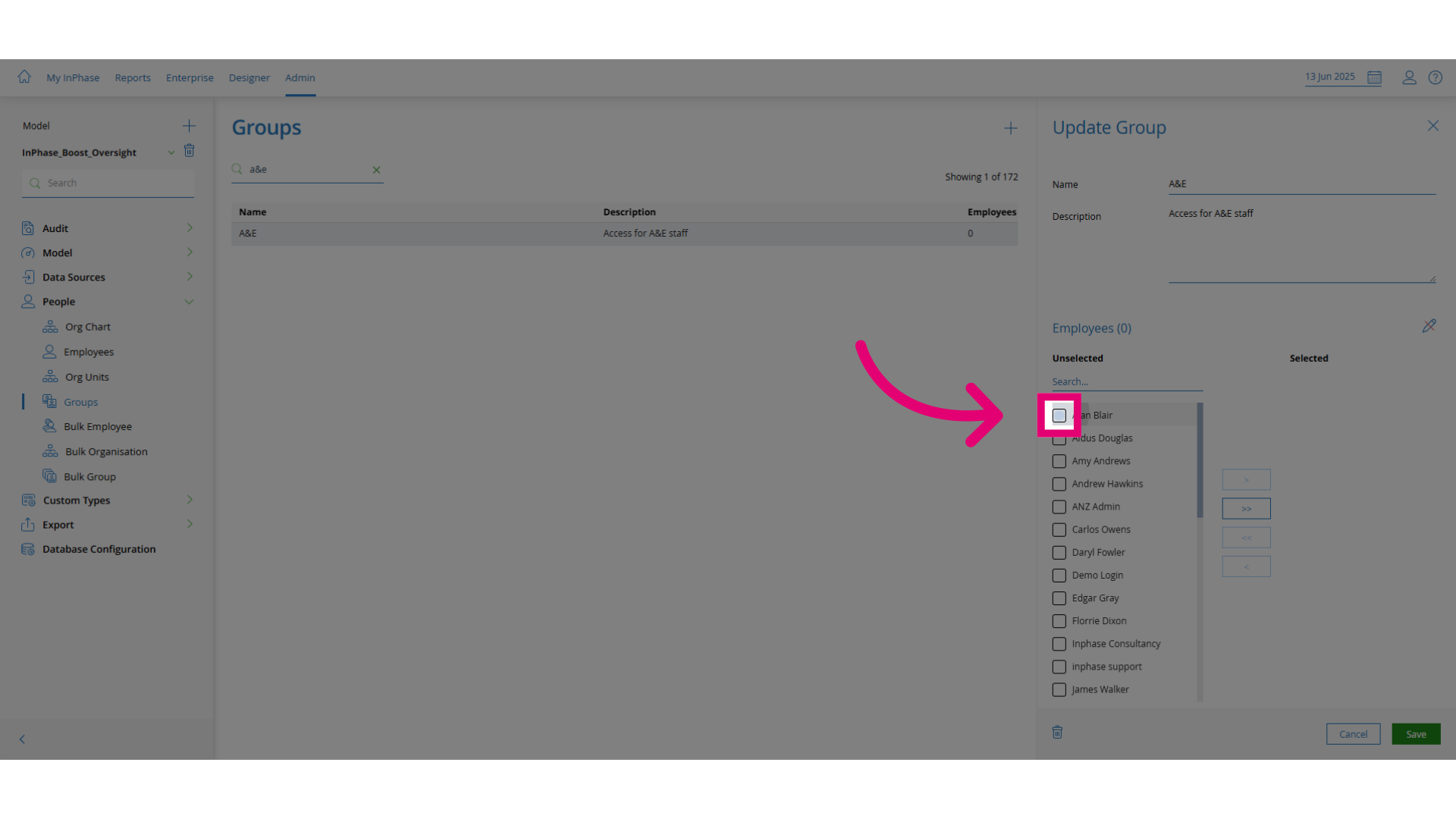Viewport: 1456px width, 819px height.
Task: Close the Update Group panel
Action: (1432, 126)
